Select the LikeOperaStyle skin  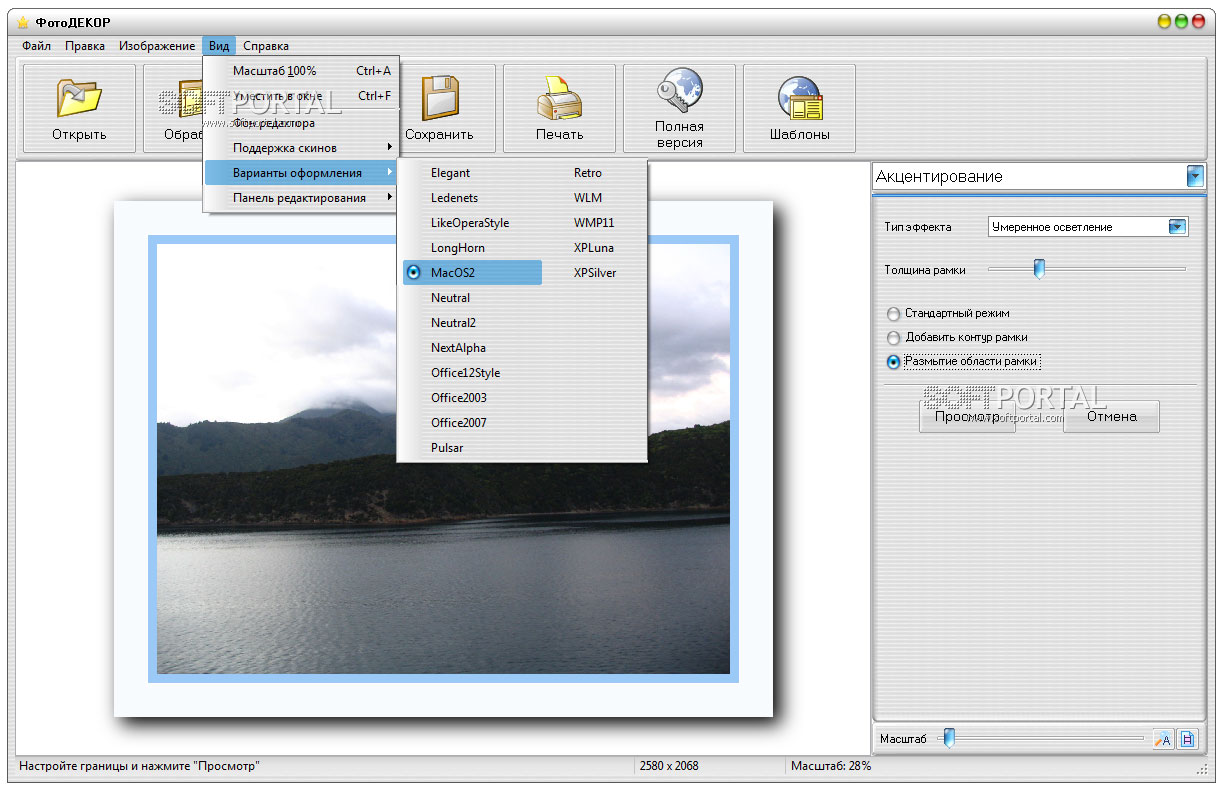point(472,223)
